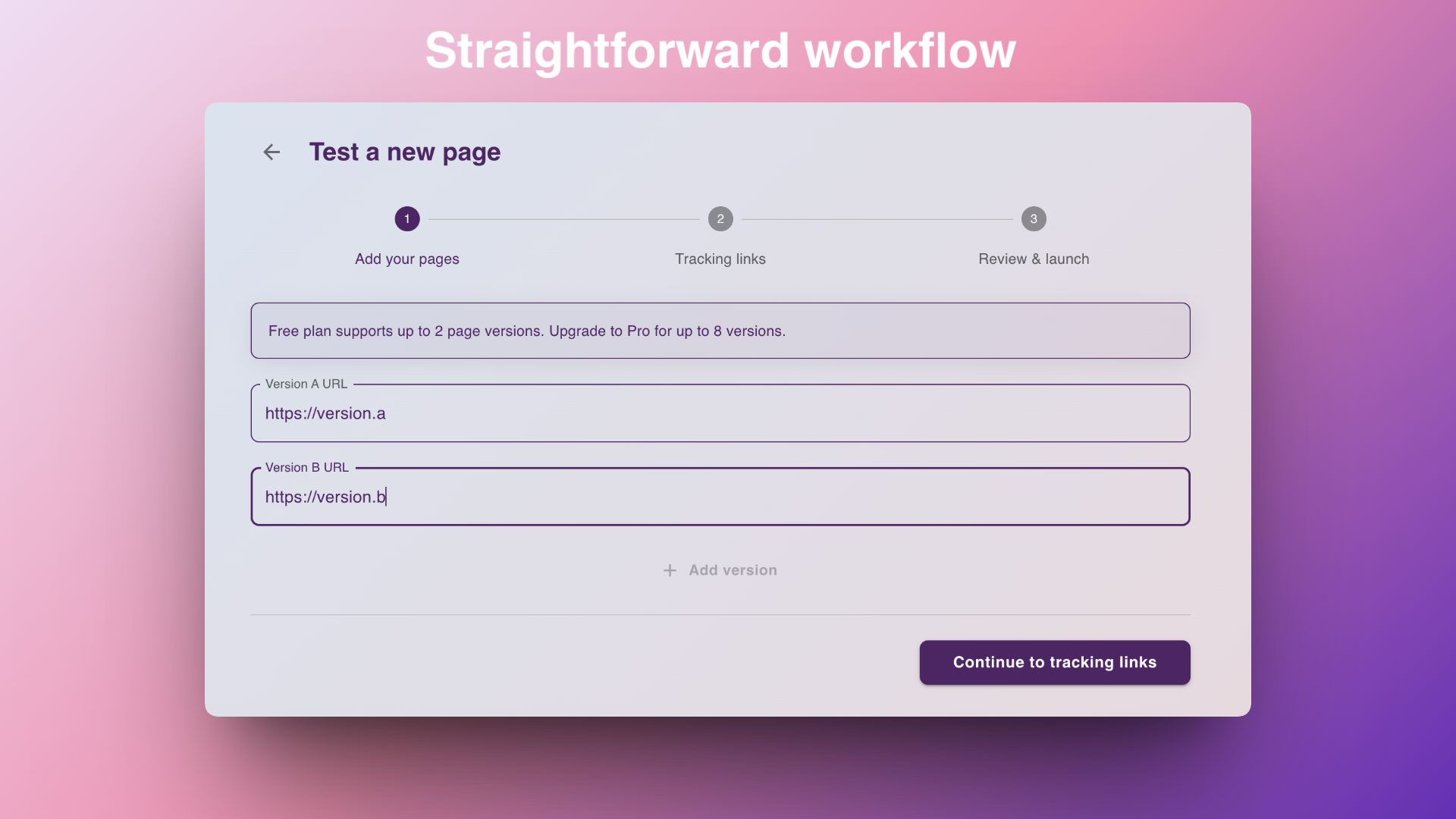Click the step 1 circle indicator
The height and width of the screenshot is (819, 1456).
(x=406, y=218)
